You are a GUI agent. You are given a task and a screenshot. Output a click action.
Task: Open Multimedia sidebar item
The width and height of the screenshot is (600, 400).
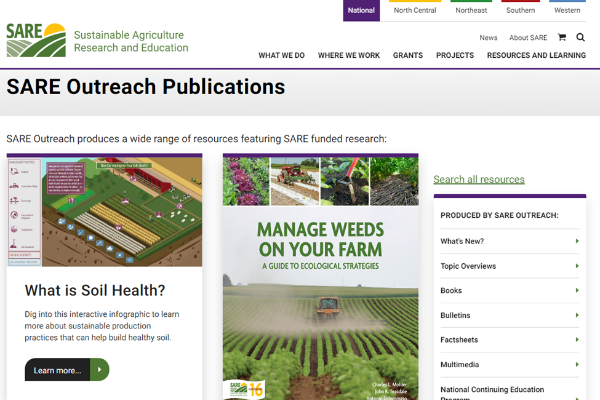(509, 365)
